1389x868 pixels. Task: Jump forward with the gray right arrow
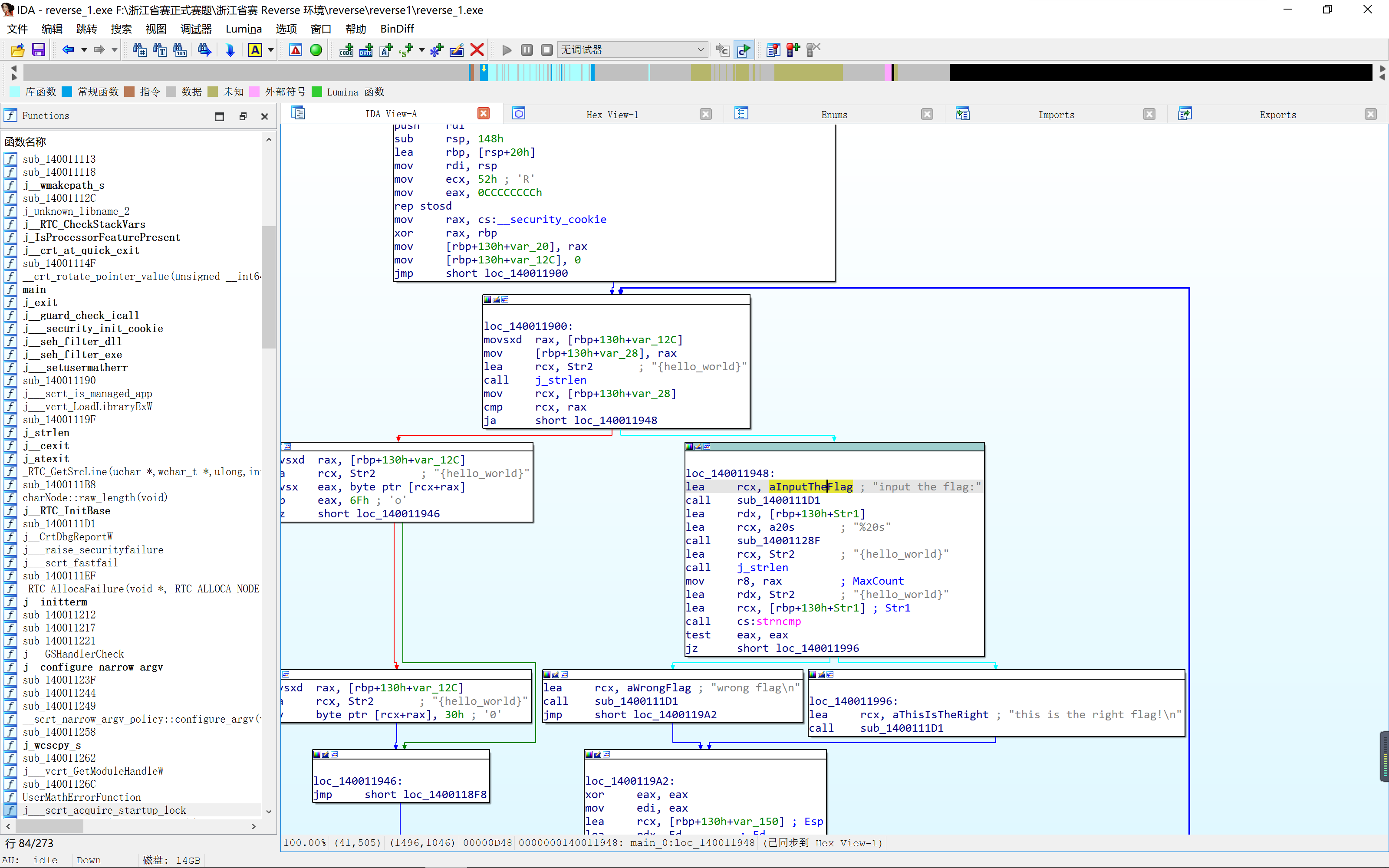point(99,50)
